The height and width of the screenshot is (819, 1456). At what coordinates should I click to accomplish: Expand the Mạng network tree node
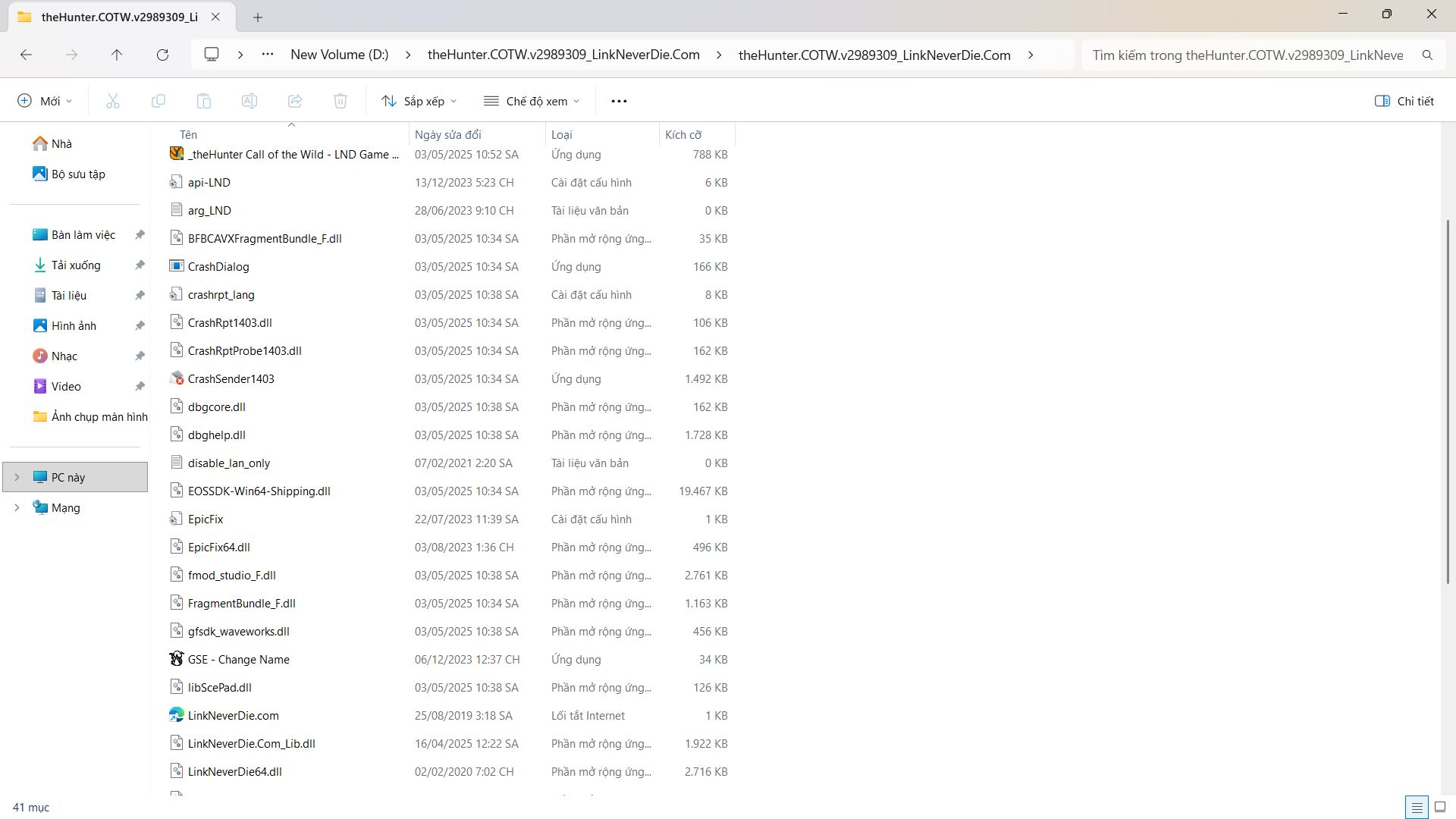click(x=17, y=507)
